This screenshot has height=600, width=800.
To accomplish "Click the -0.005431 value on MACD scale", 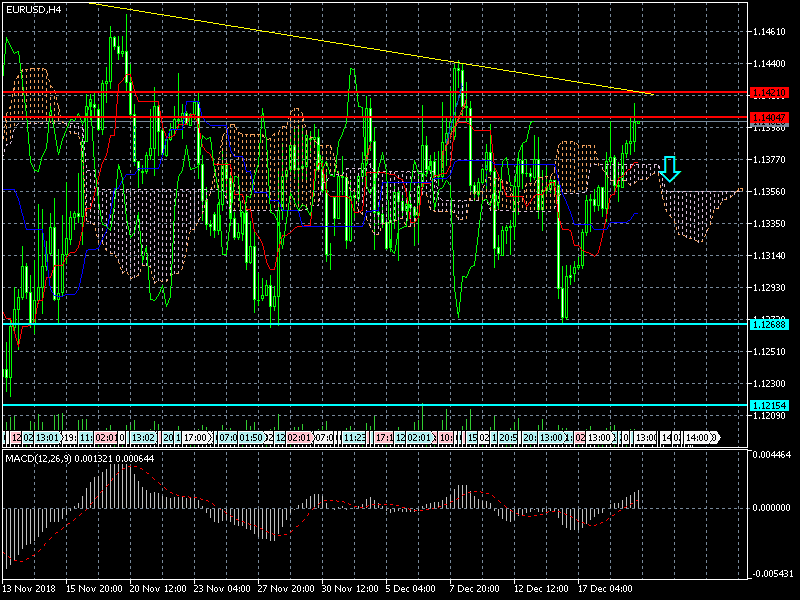I will (x=770, y=573).
